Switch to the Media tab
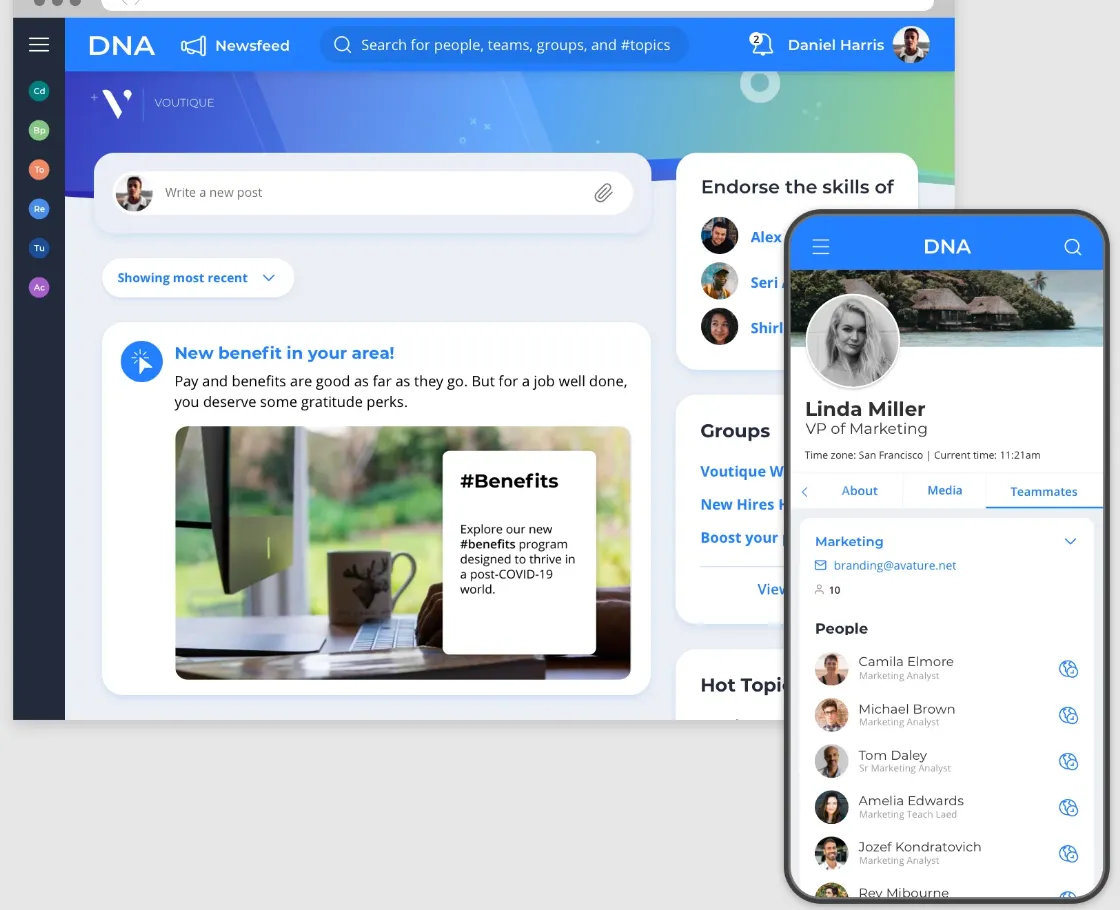 [944, 490]
